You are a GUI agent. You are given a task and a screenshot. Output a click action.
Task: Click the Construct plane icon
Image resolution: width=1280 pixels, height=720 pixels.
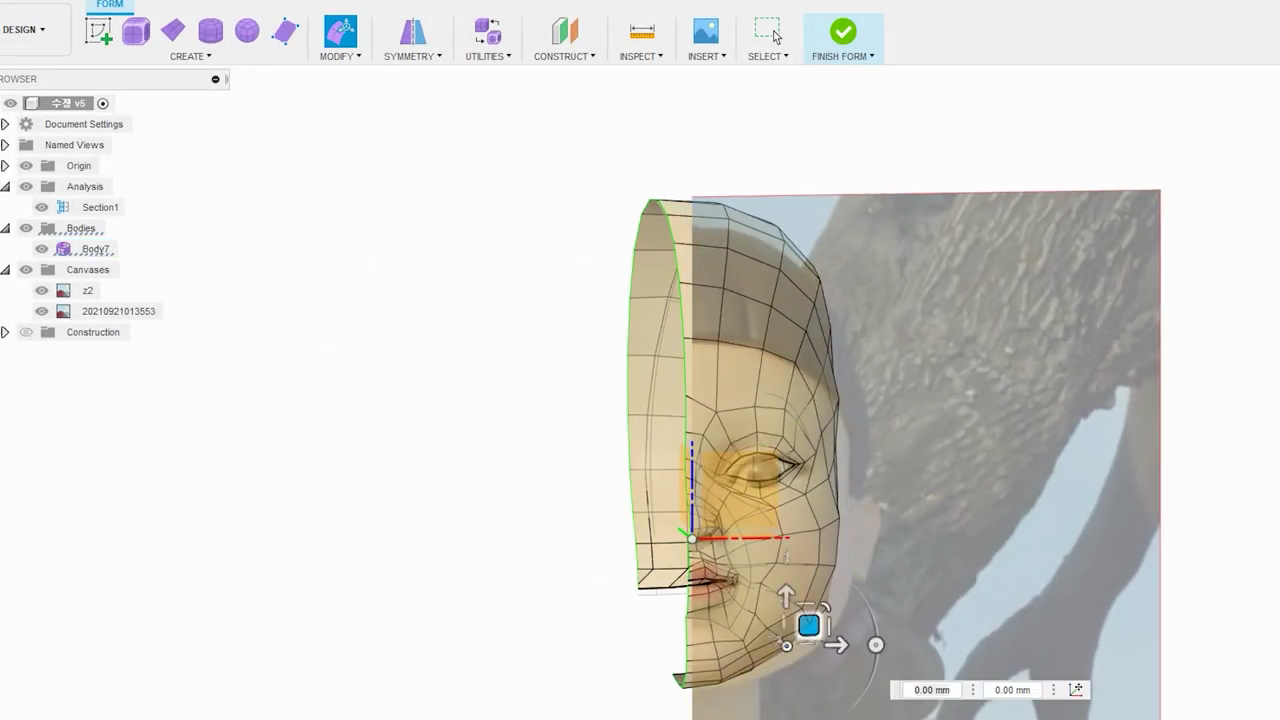point(565,31)
